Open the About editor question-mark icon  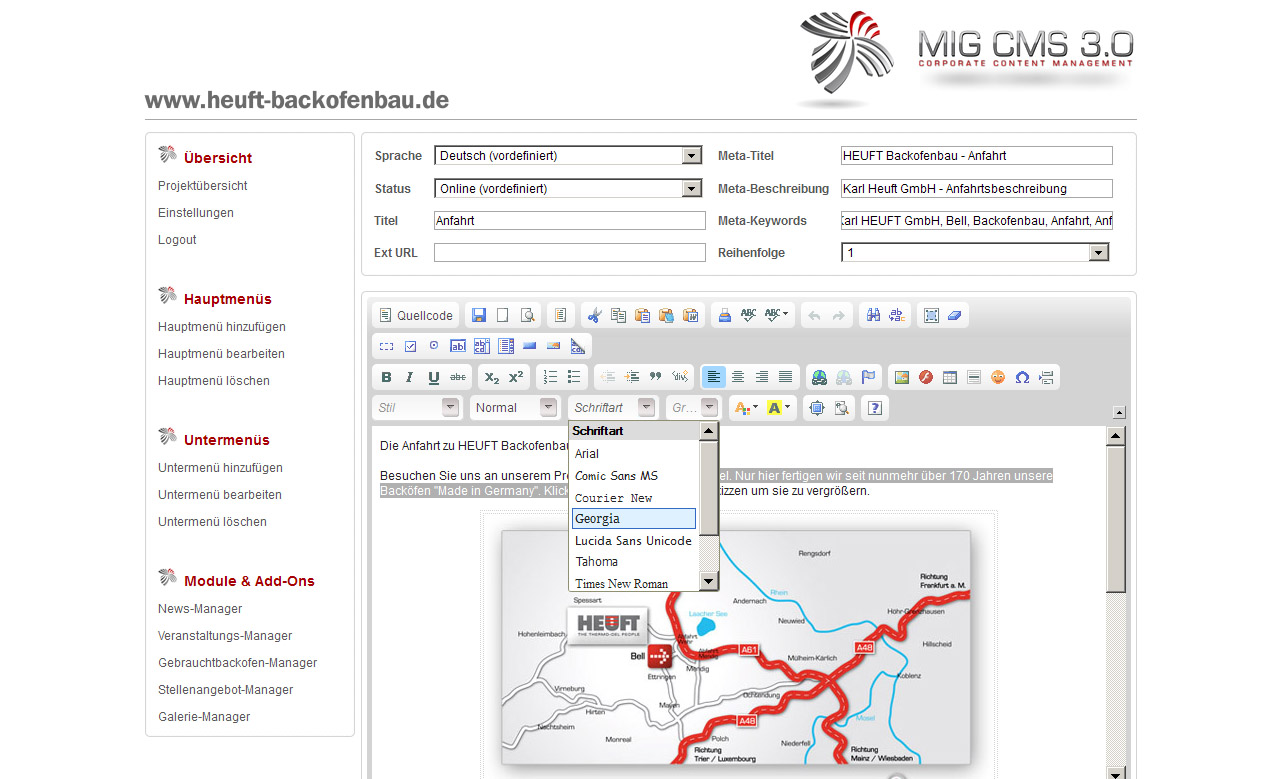pyautogui.click(x=875, y=408)
